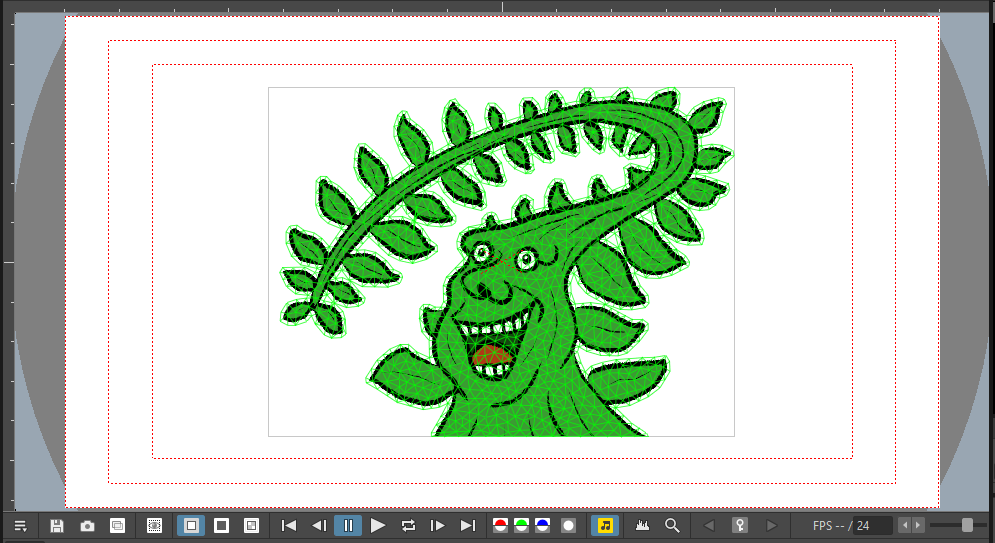This screenshot has width=995, height=543.
Task: Click the plant monster's red tongue
Action: pyautogui.click(x=491, y=355)
